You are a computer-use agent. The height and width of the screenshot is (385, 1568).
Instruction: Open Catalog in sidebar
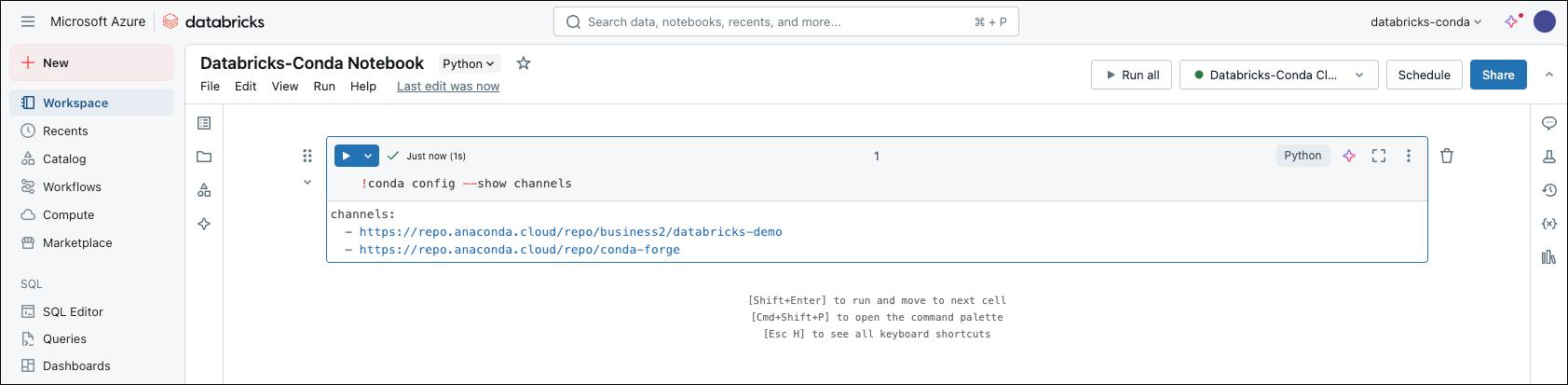pos(91,158)
